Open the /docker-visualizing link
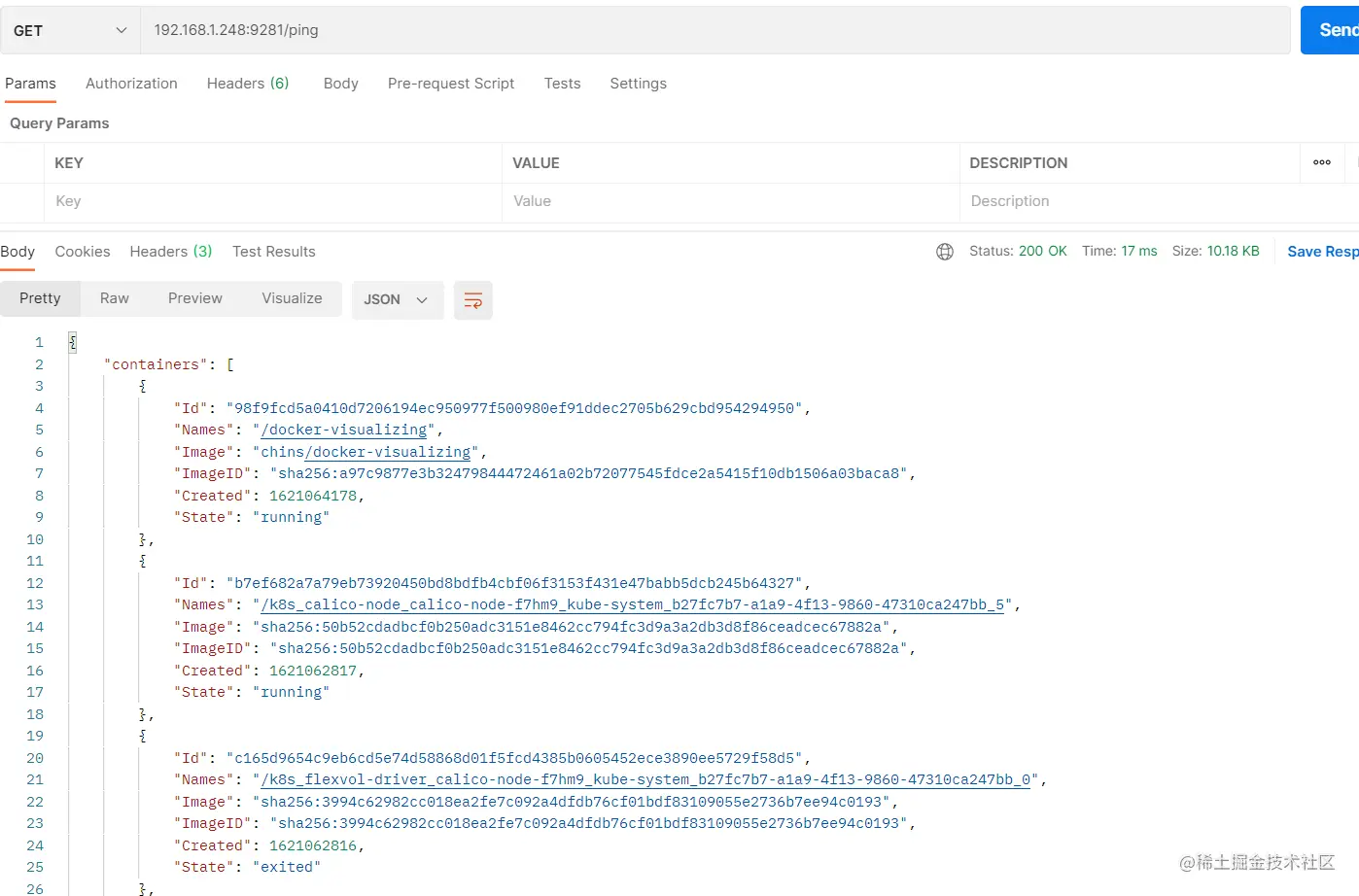Image resolution: width=1359 pixels, height=896 pixels. [x=344, y=430]
